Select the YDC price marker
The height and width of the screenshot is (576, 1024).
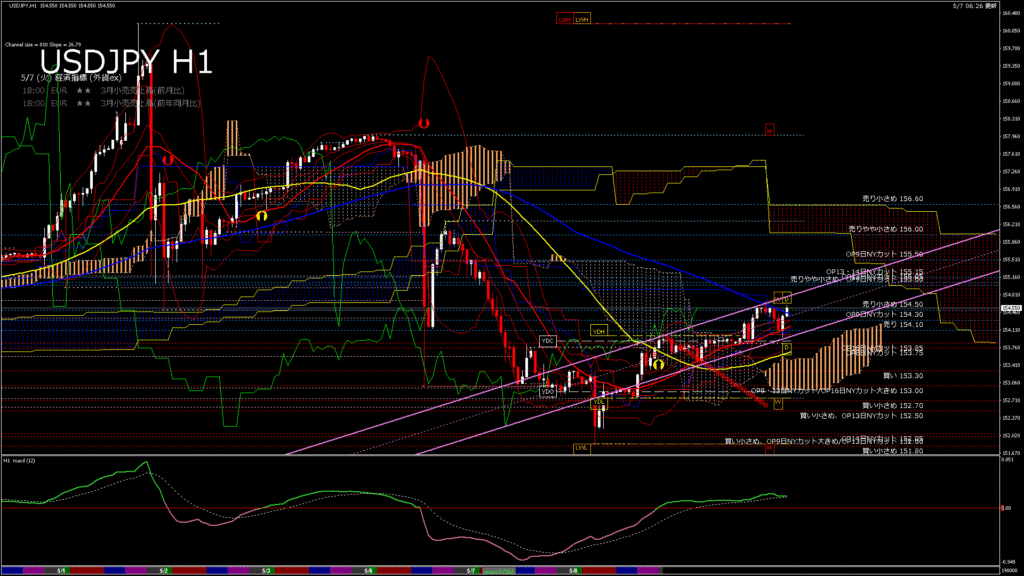[x=547, y=341]
